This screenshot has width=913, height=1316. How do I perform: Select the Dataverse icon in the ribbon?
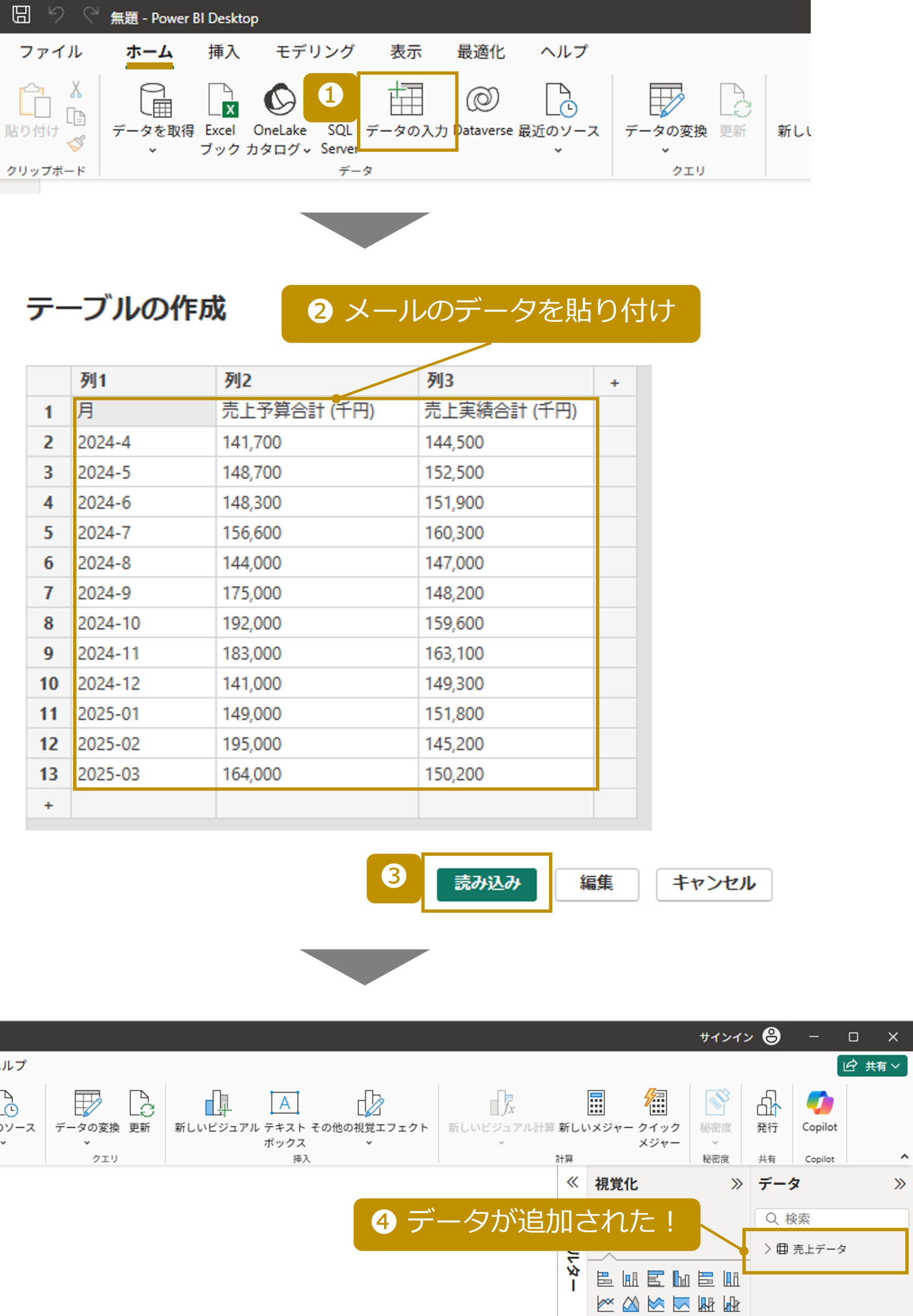point(482,101)
